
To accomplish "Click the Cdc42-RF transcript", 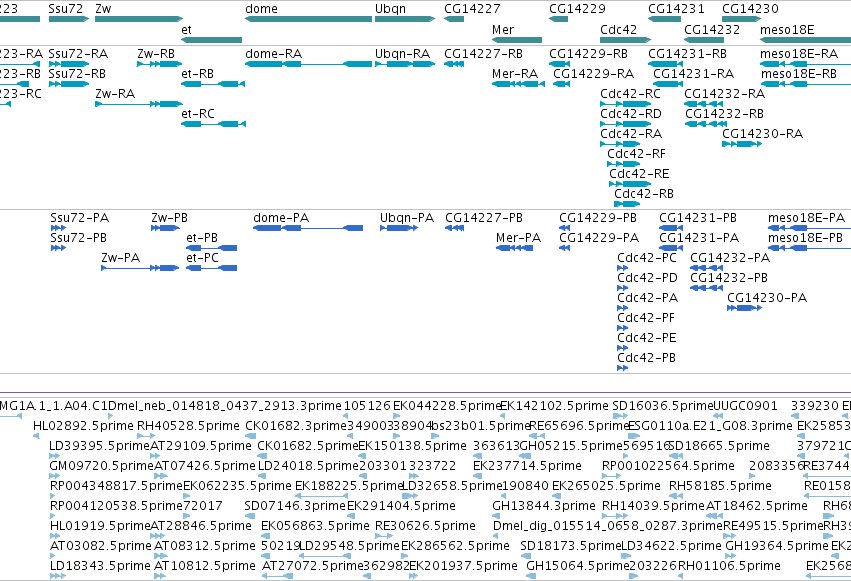I will point(624,163).
